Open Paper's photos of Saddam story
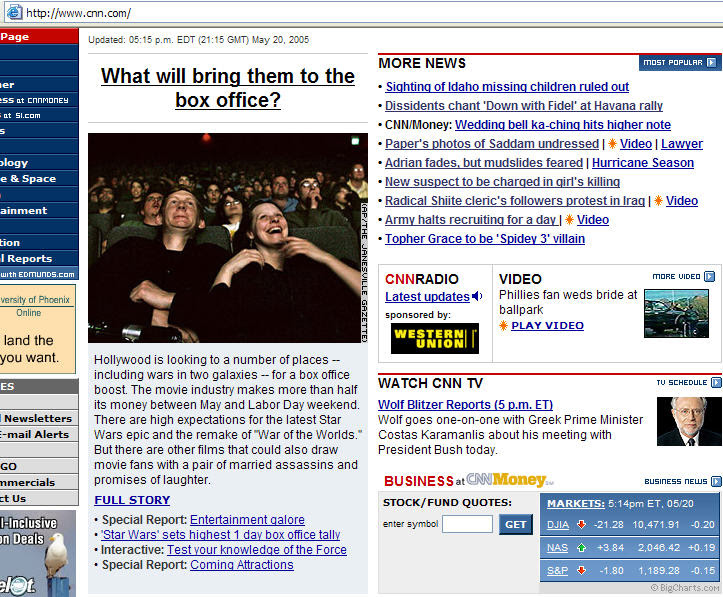This screenshot has height=597, width=723. pyautogui.click(x=492, y=144)
